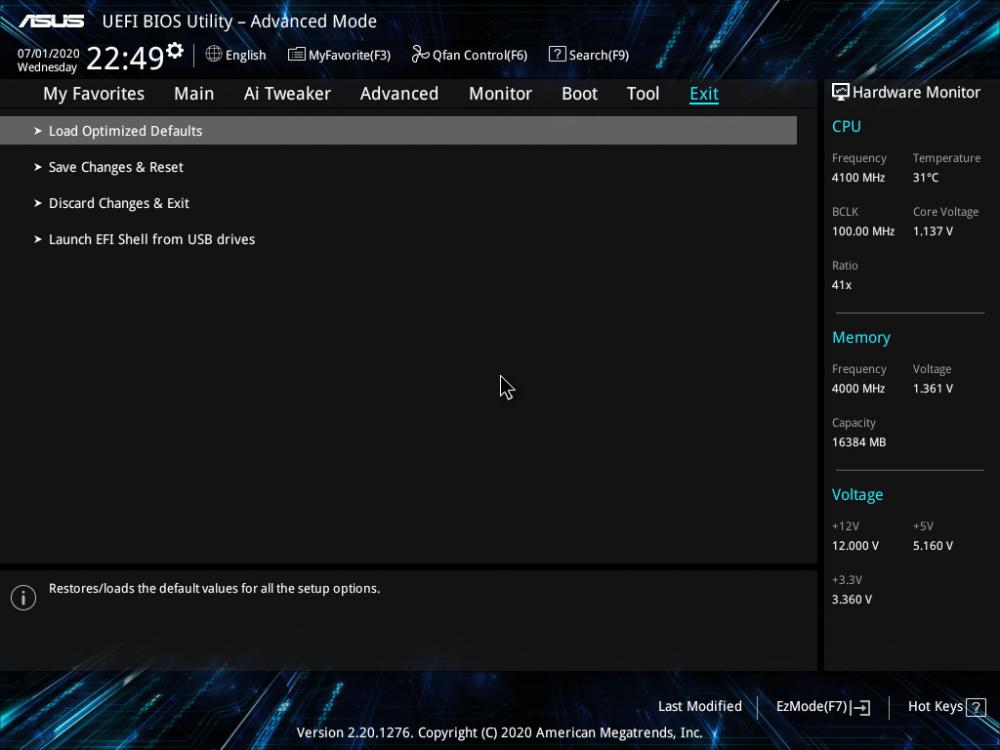
Task: Choose Save Changes & Reset
Action: click(x=116, y=167)
